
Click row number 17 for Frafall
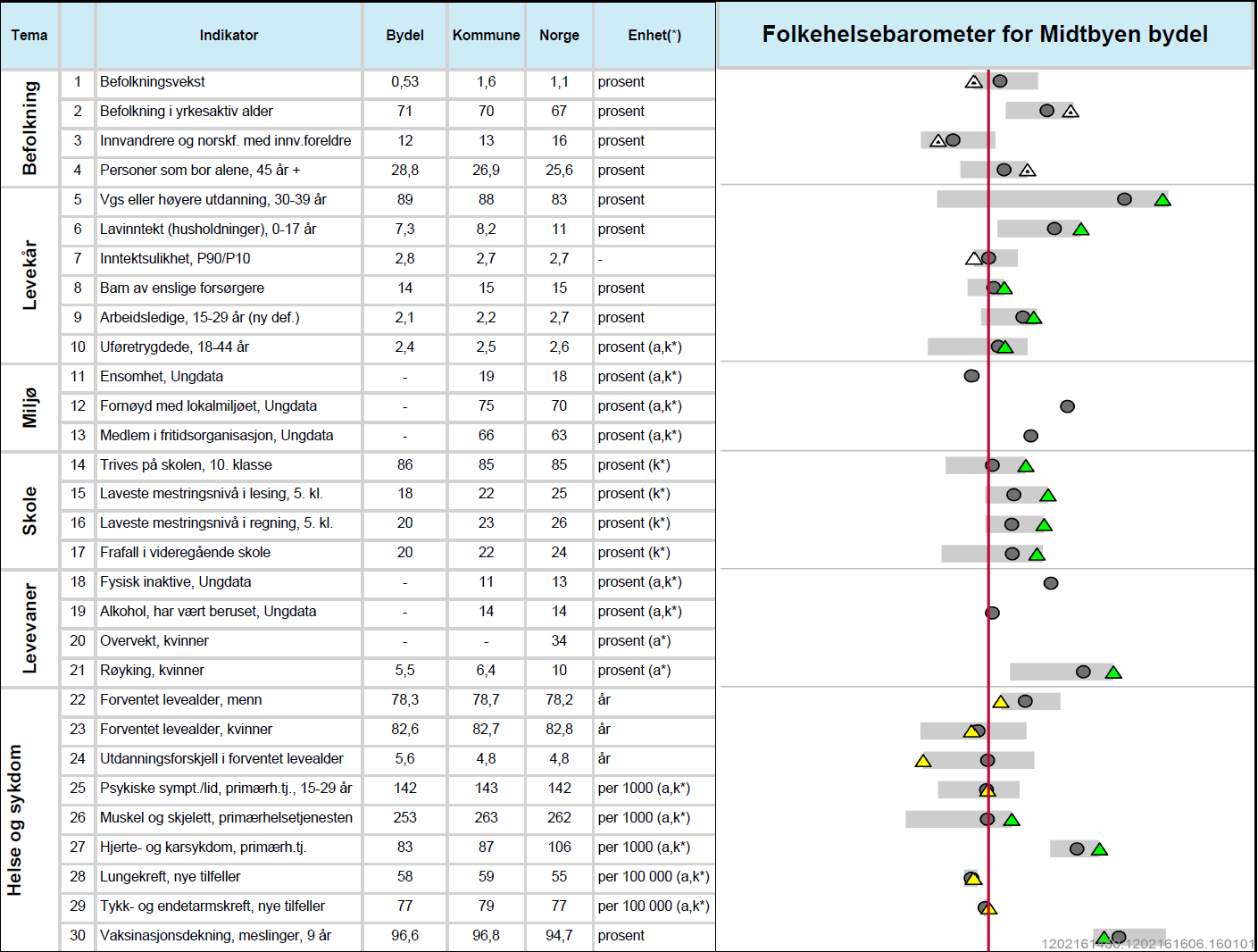[x=78, y=553]
